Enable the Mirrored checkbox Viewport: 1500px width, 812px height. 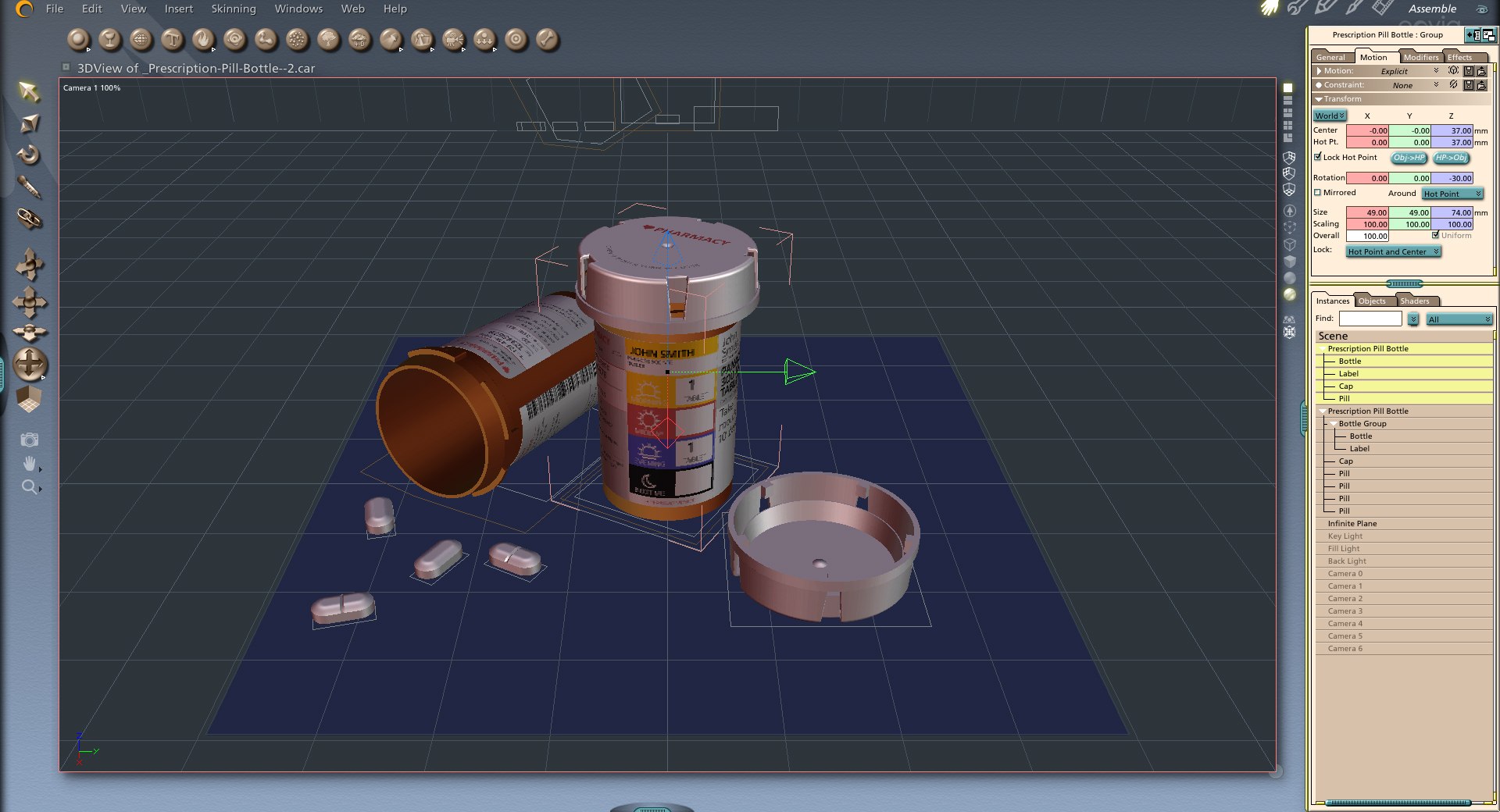[x=1318, y=192]
